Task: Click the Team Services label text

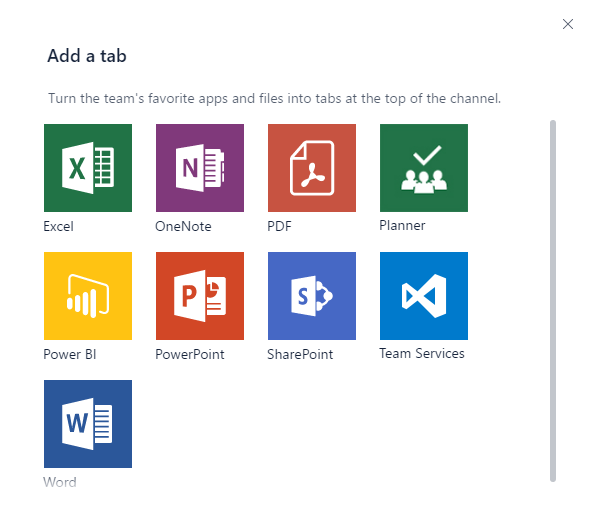Action: (422, 353)
